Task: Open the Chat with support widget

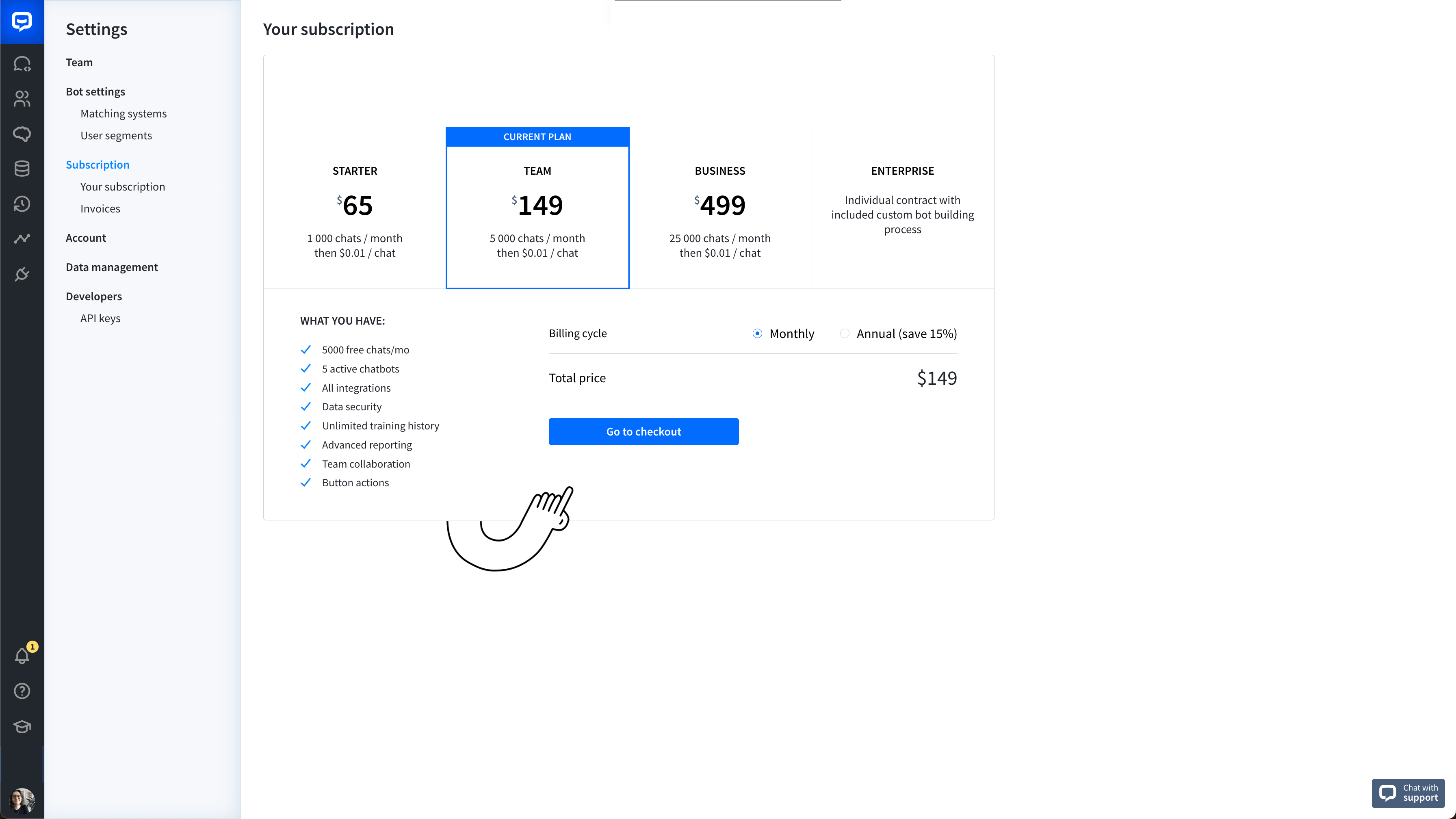Action: click(x=1408, y=793)
